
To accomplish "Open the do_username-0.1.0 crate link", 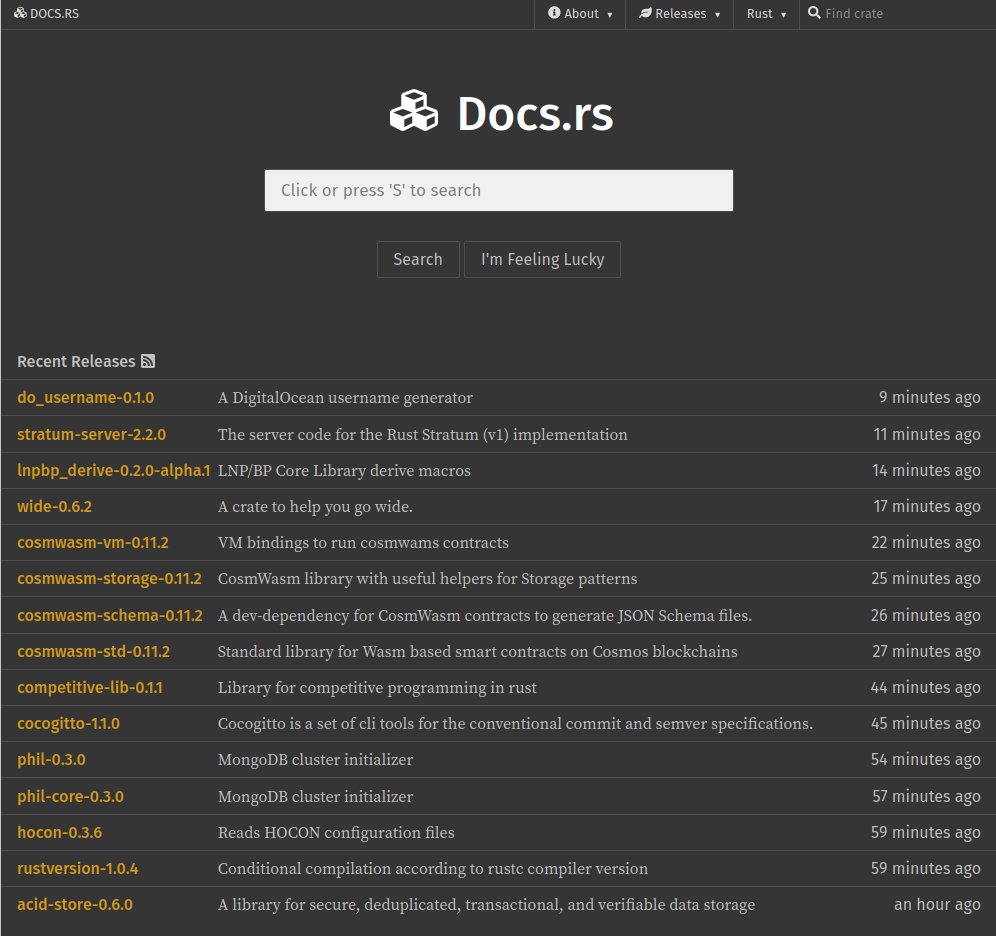I will tap(86, 398).
